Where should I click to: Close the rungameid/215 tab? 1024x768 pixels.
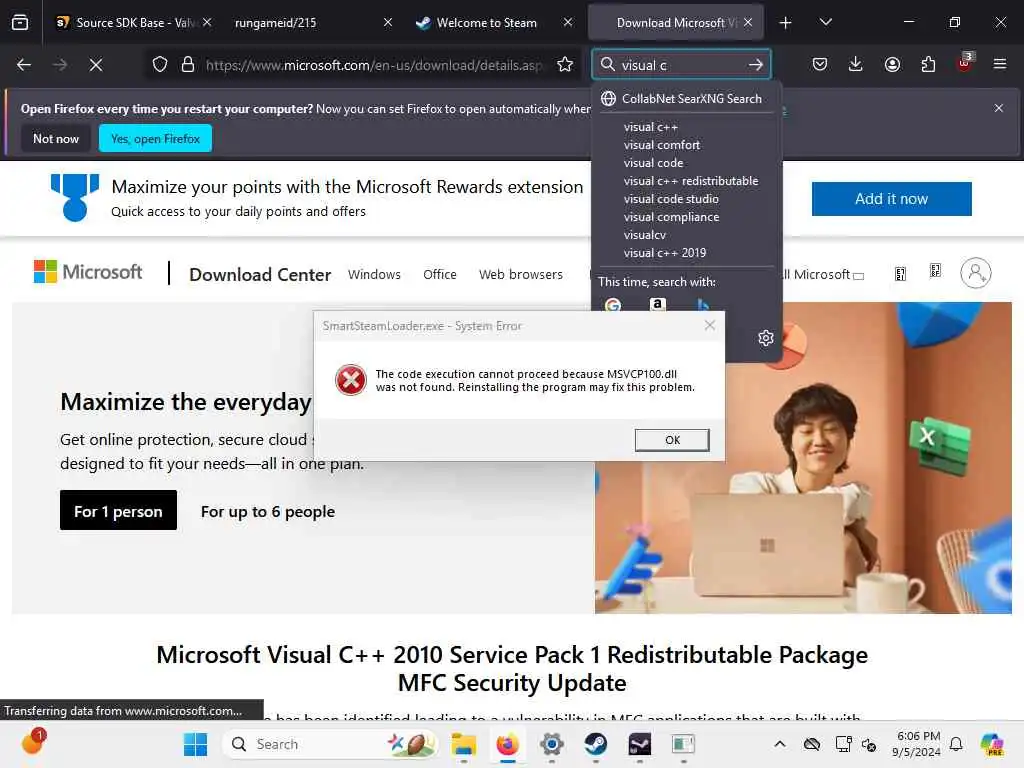click(388, 22)
